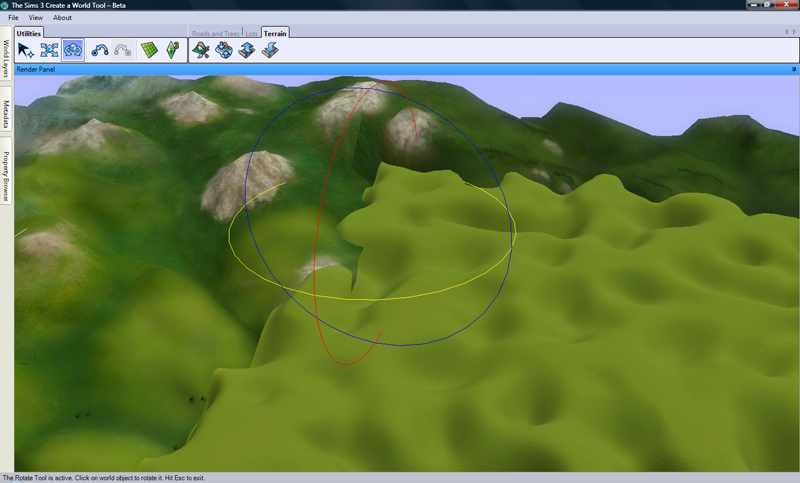Select the Utilities tab

29,33
